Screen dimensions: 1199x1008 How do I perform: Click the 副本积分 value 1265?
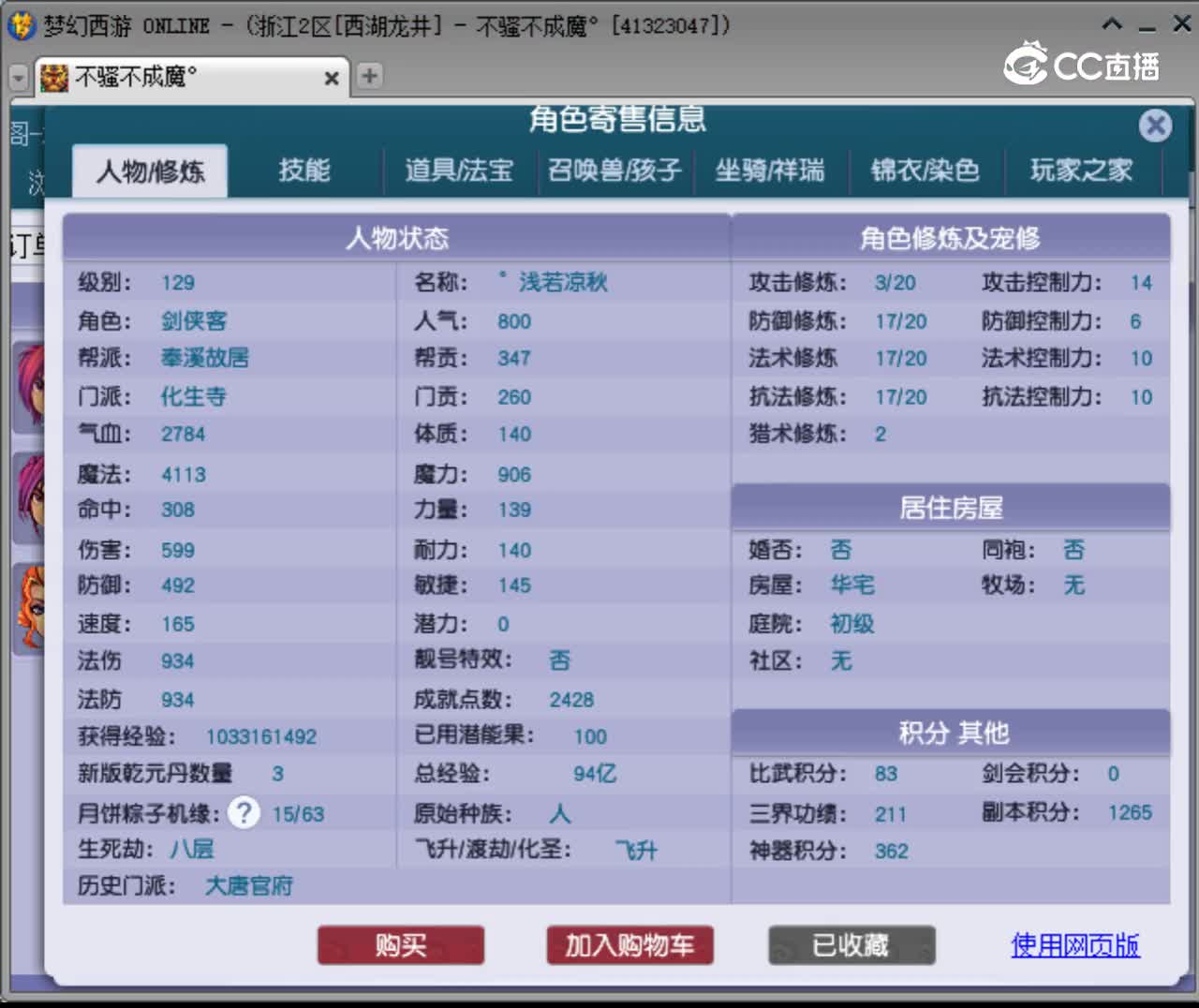[1130, 812]
